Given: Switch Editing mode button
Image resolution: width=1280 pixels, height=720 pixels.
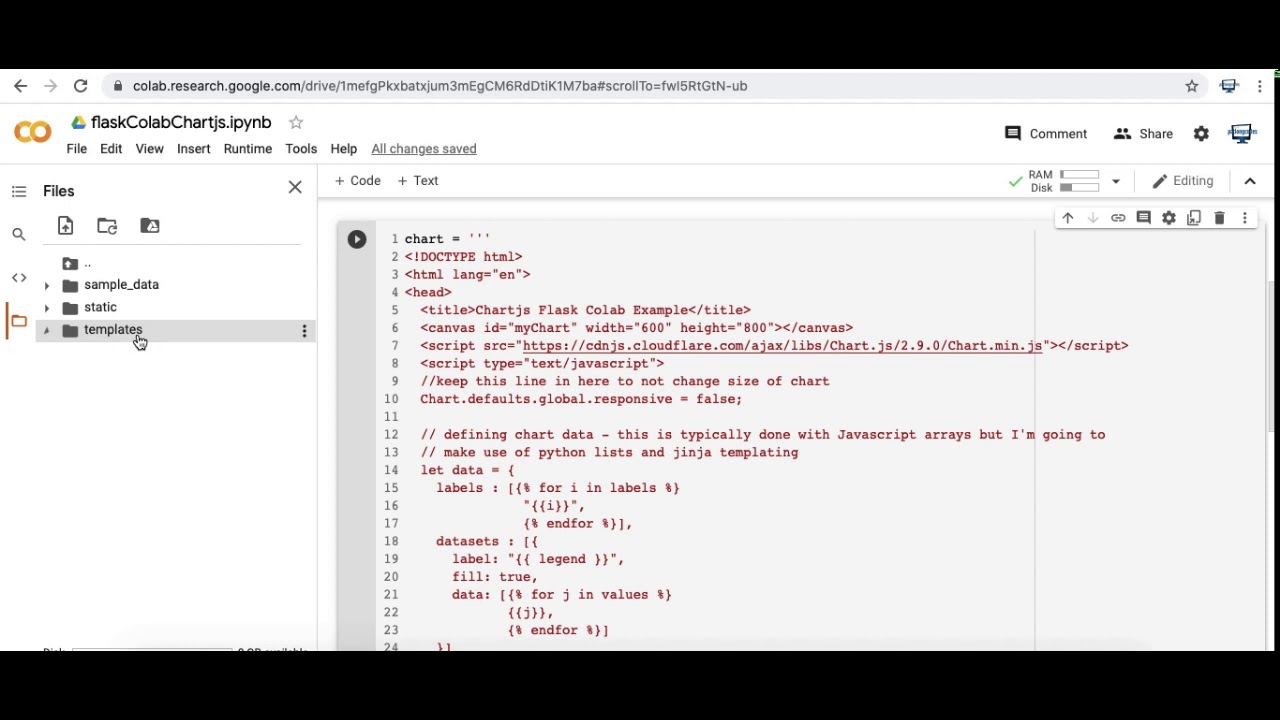Looking at the screenshot, I should click(x=1183, y=181).
